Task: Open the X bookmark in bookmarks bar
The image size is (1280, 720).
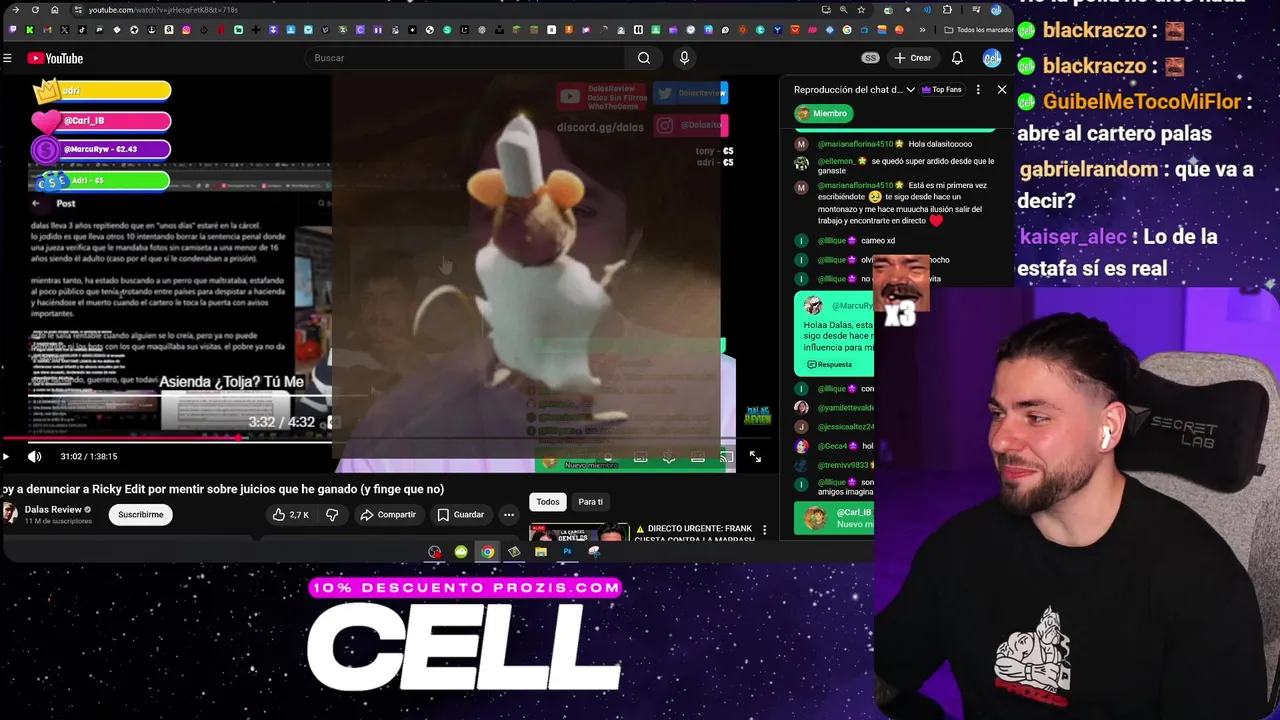Action: (x=65, y=30)
